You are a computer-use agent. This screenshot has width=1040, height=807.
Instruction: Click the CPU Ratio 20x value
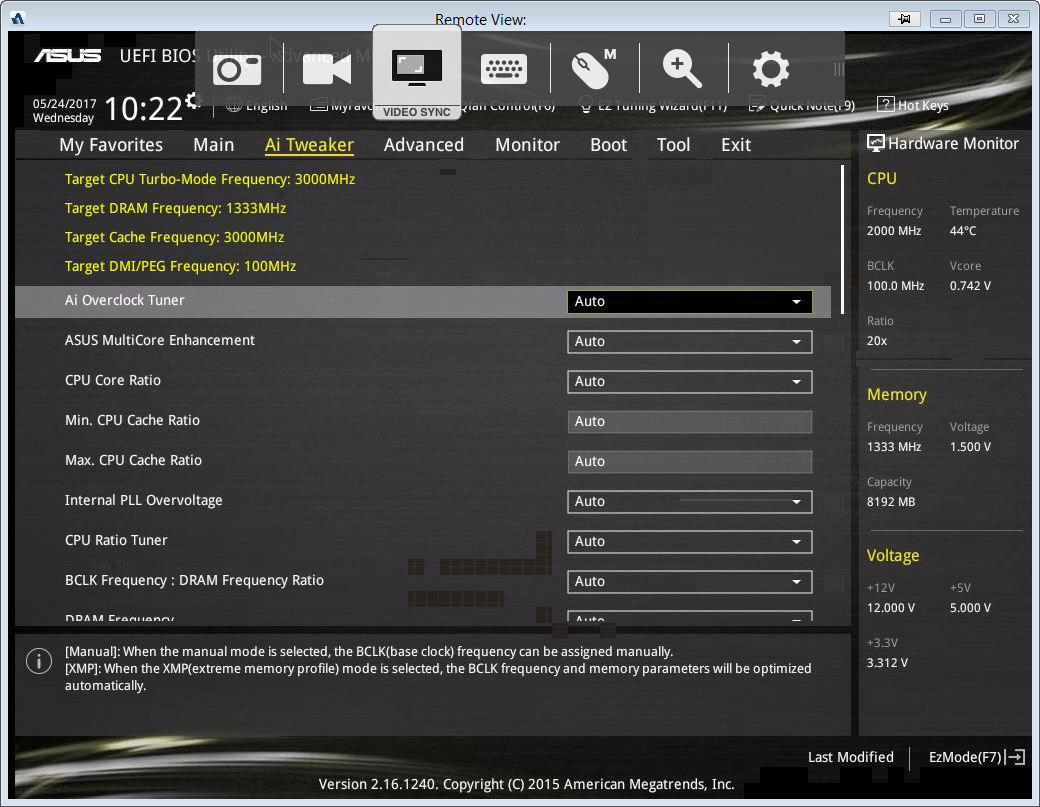coord(876,341)
